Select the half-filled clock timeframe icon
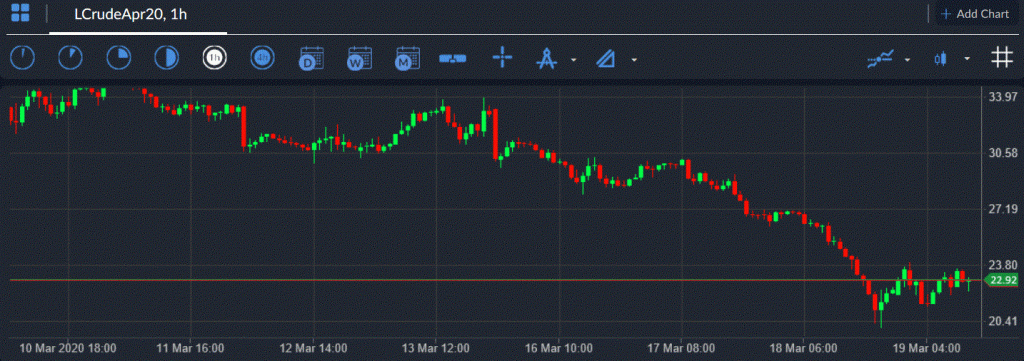 tap(166, 58)
